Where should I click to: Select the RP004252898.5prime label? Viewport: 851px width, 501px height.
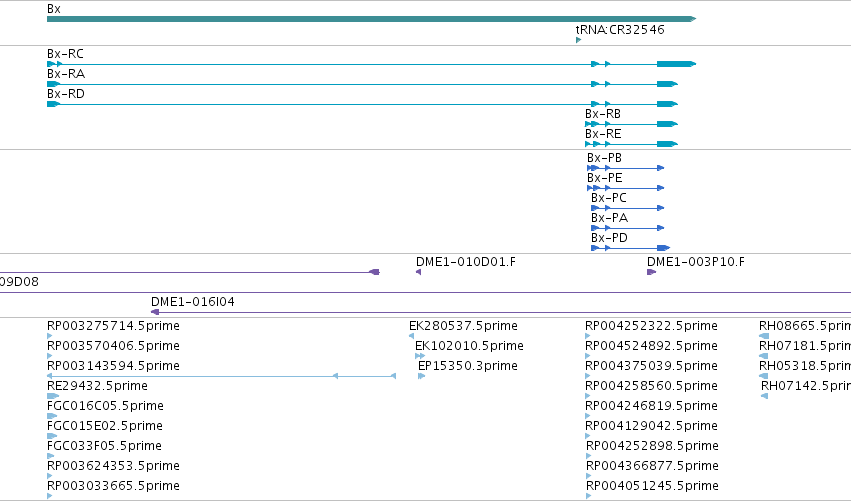(652, 446)
